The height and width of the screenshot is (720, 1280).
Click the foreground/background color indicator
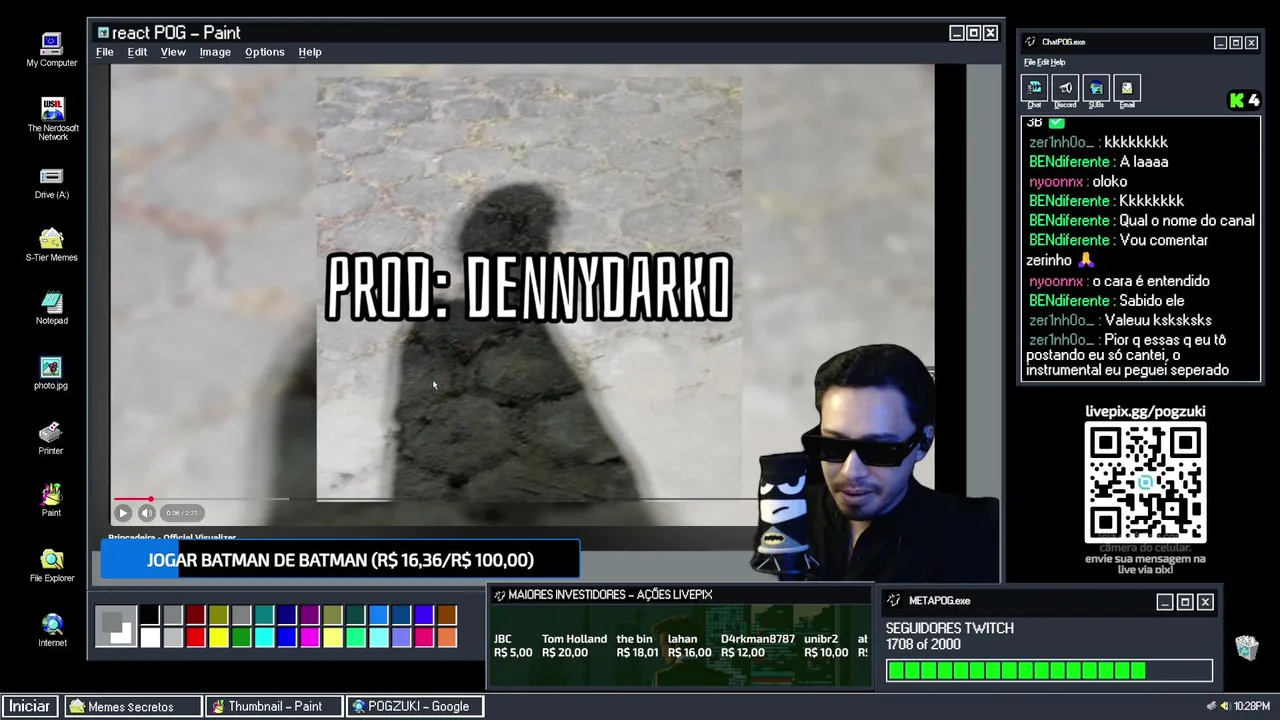tap(116, 627)
